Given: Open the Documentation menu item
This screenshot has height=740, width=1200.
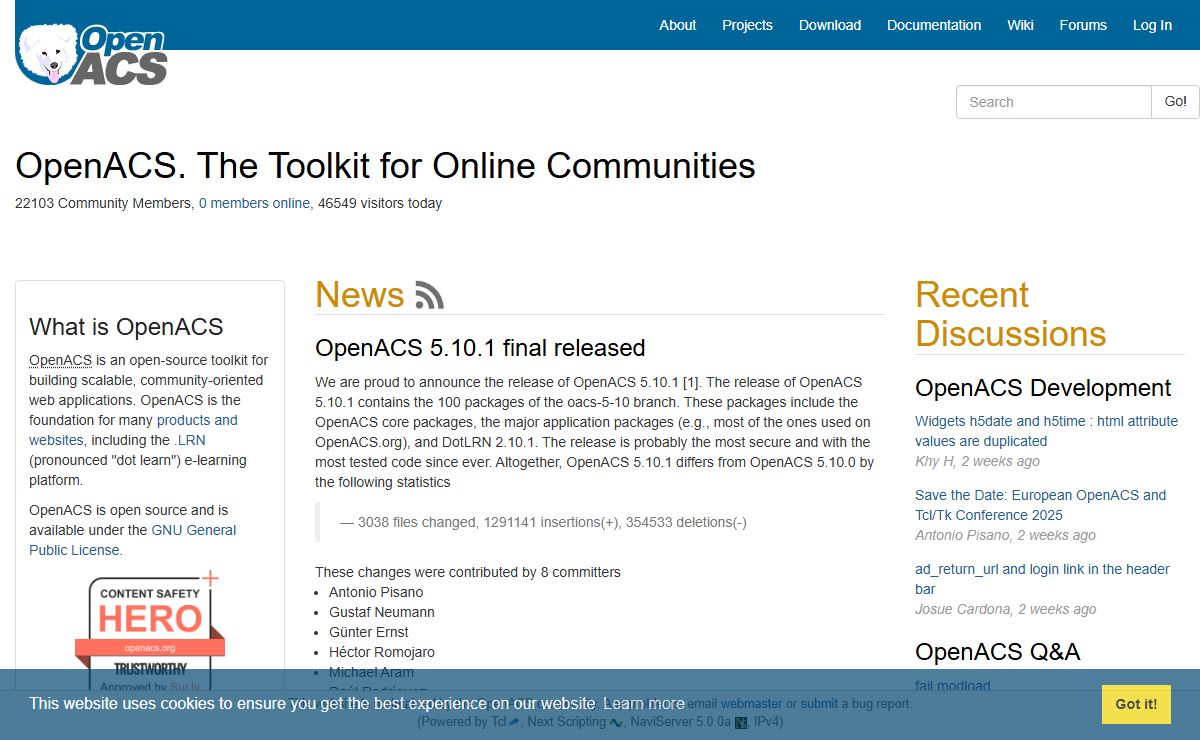Looking at the screenshot, I should pos(934,25).
